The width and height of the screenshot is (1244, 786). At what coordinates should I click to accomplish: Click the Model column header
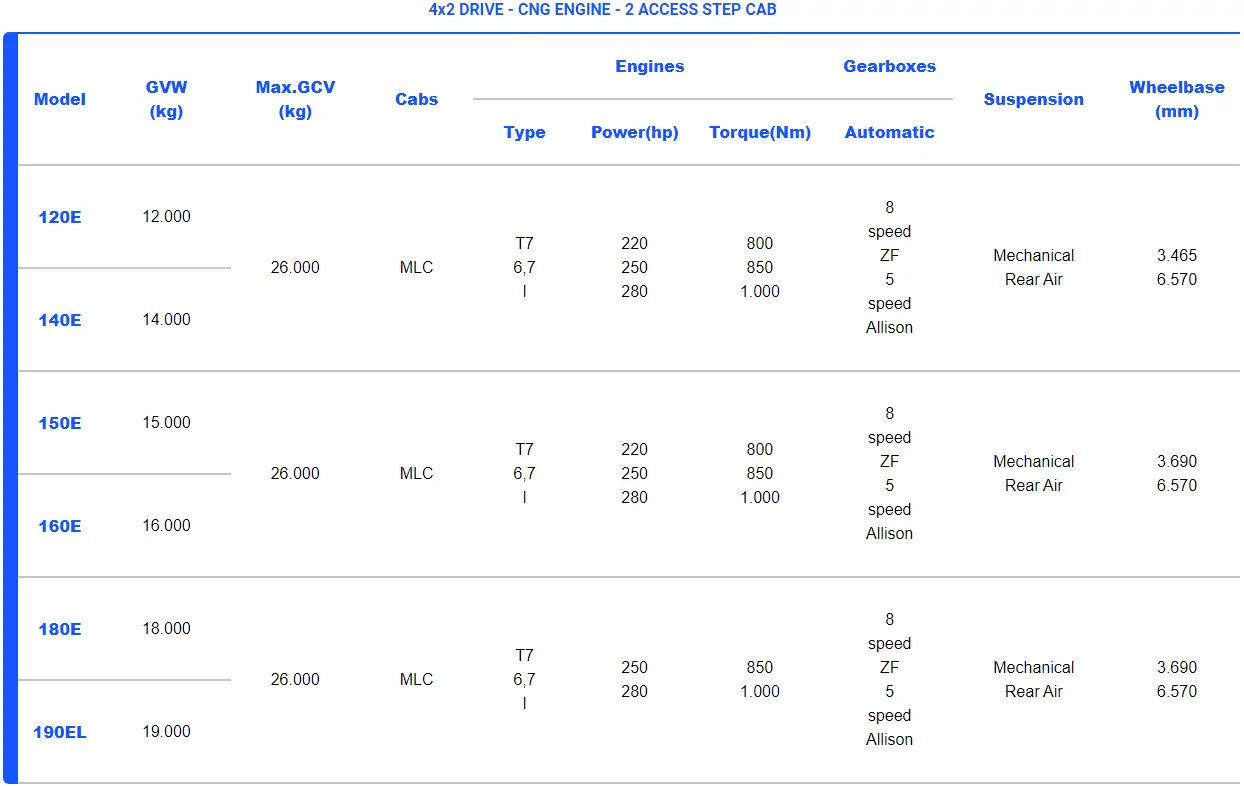point(59,99)
